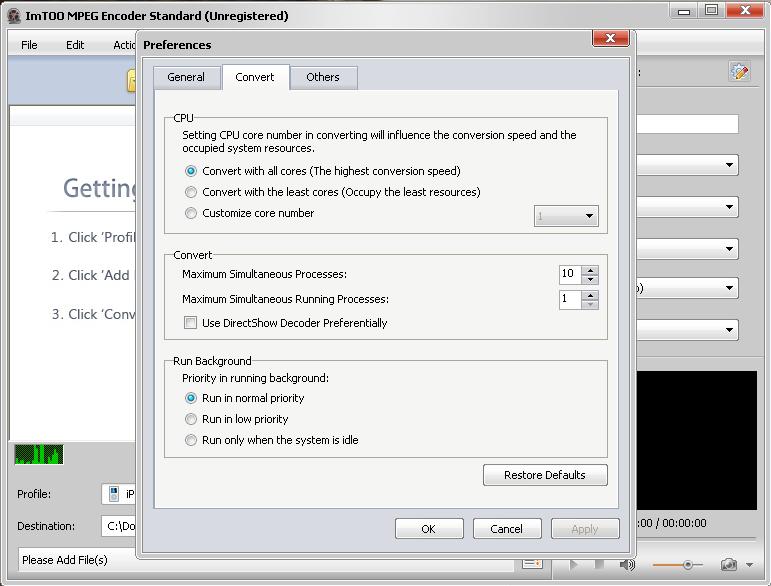Viewport: 771px width, 586px height.
Task: Click the '2. Click Add' step text
Action: tap(91, 275)
